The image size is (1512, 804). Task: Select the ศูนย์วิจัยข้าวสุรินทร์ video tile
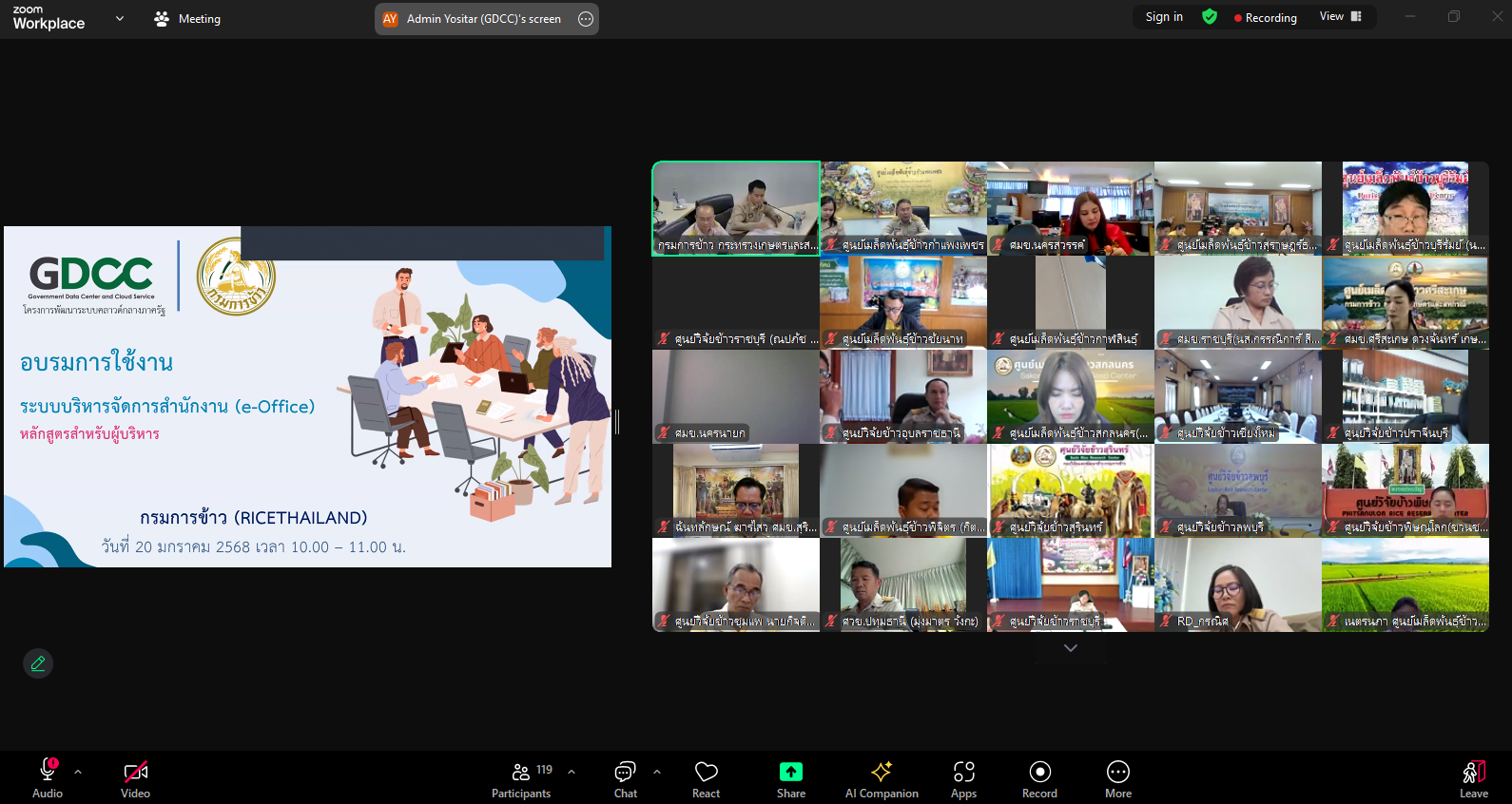pos(1070,490)
